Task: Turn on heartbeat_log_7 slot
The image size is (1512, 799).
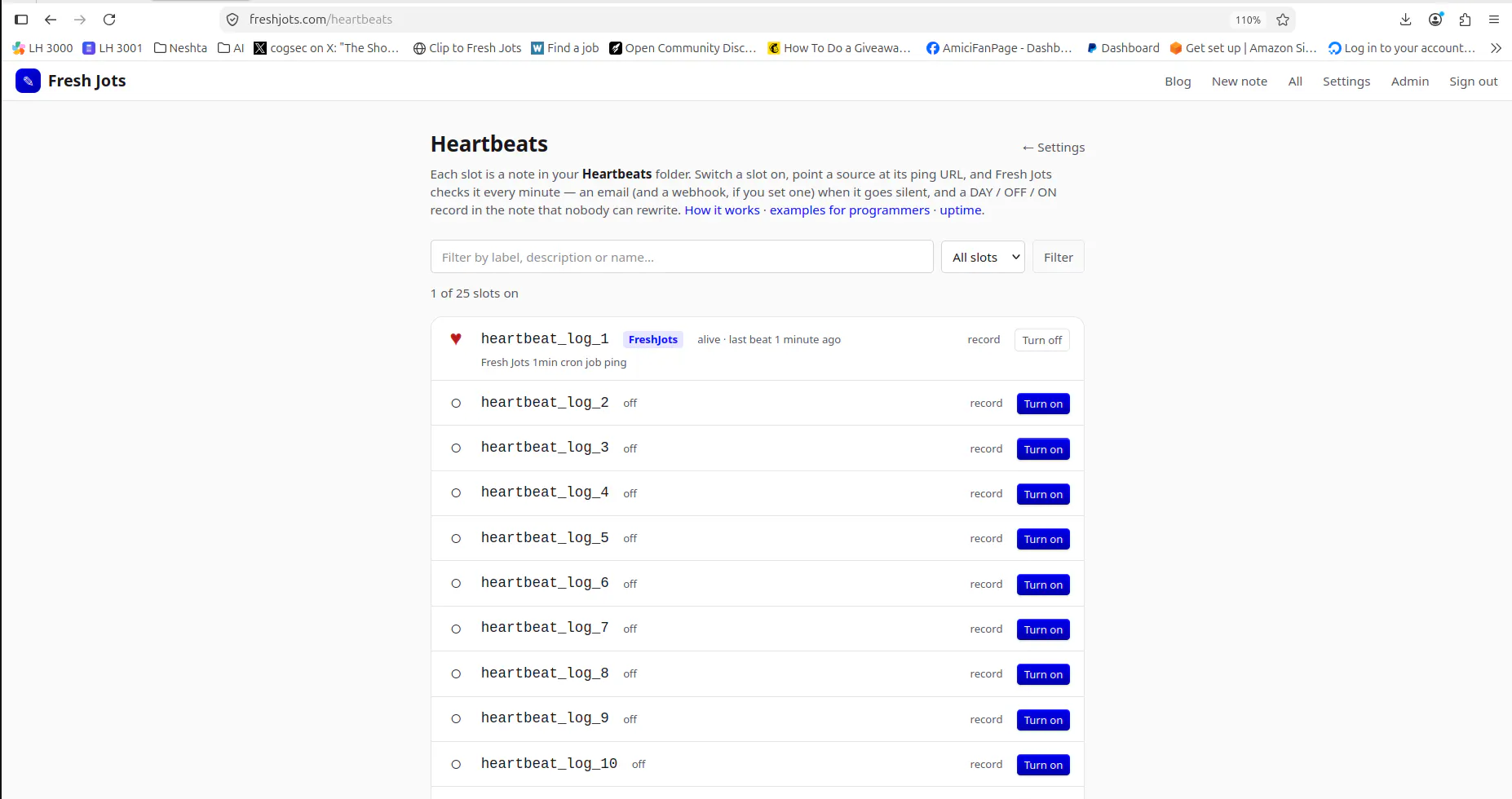Action: click(1043, 629)
